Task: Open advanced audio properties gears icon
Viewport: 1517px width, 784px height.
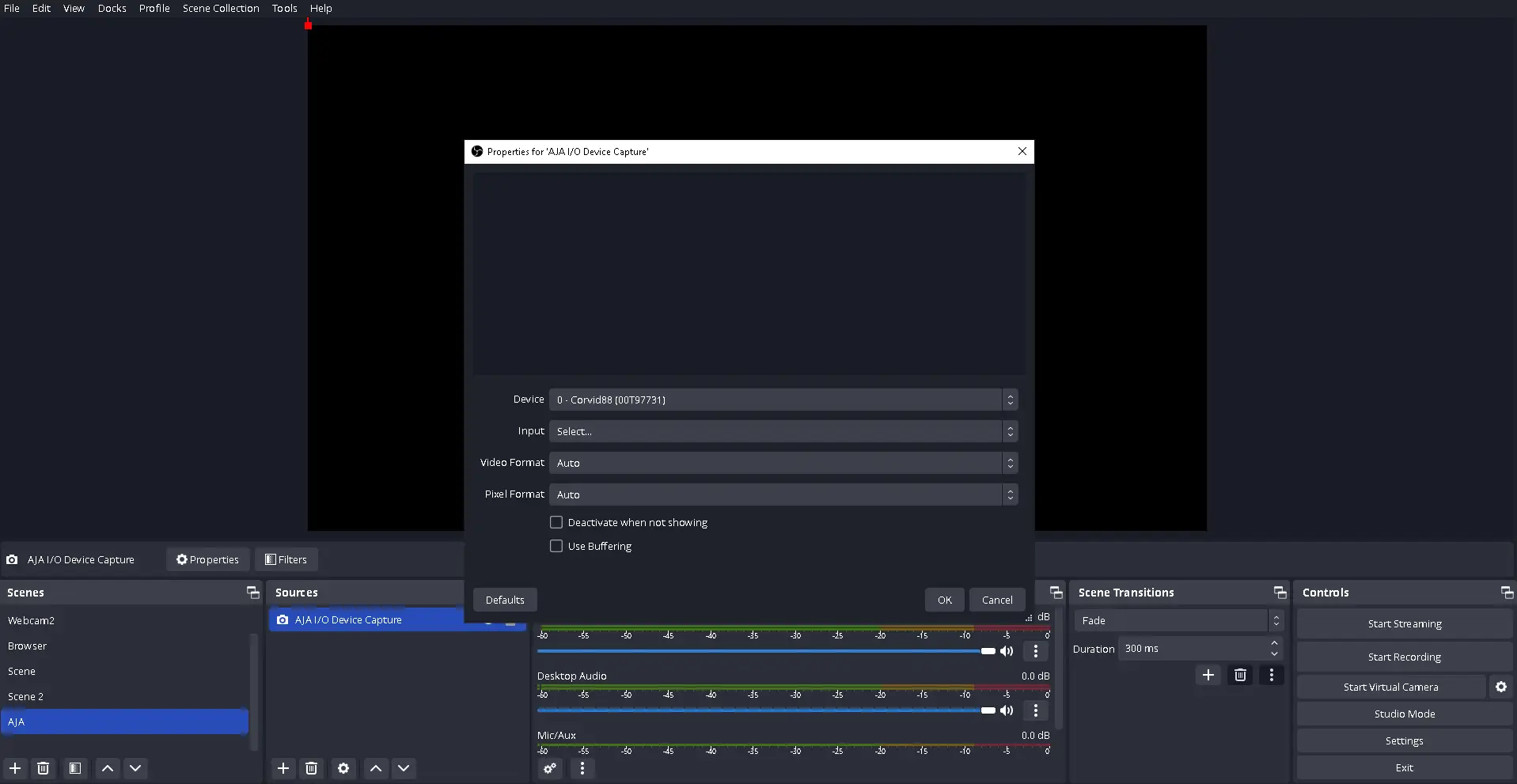Action: (x=550, y=768)
